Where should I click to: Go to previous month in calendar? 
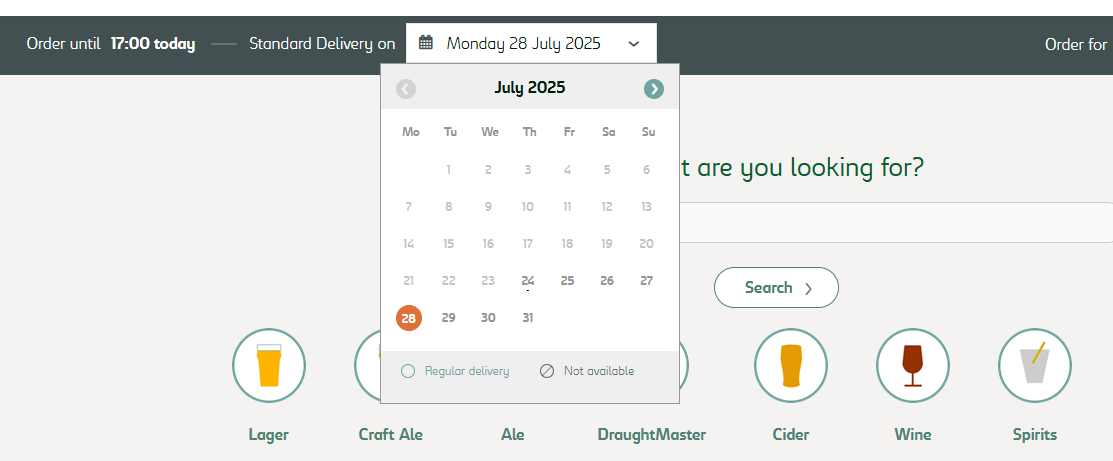[406, 89]
